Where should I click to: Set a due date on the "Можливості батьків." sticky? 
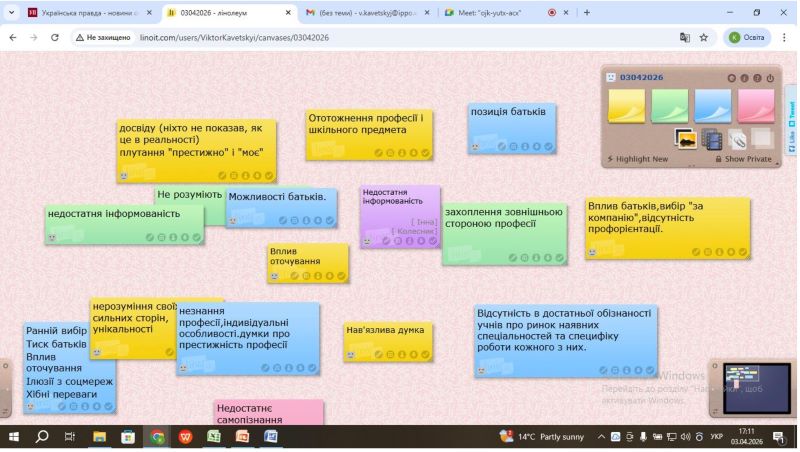coord(294,220)
